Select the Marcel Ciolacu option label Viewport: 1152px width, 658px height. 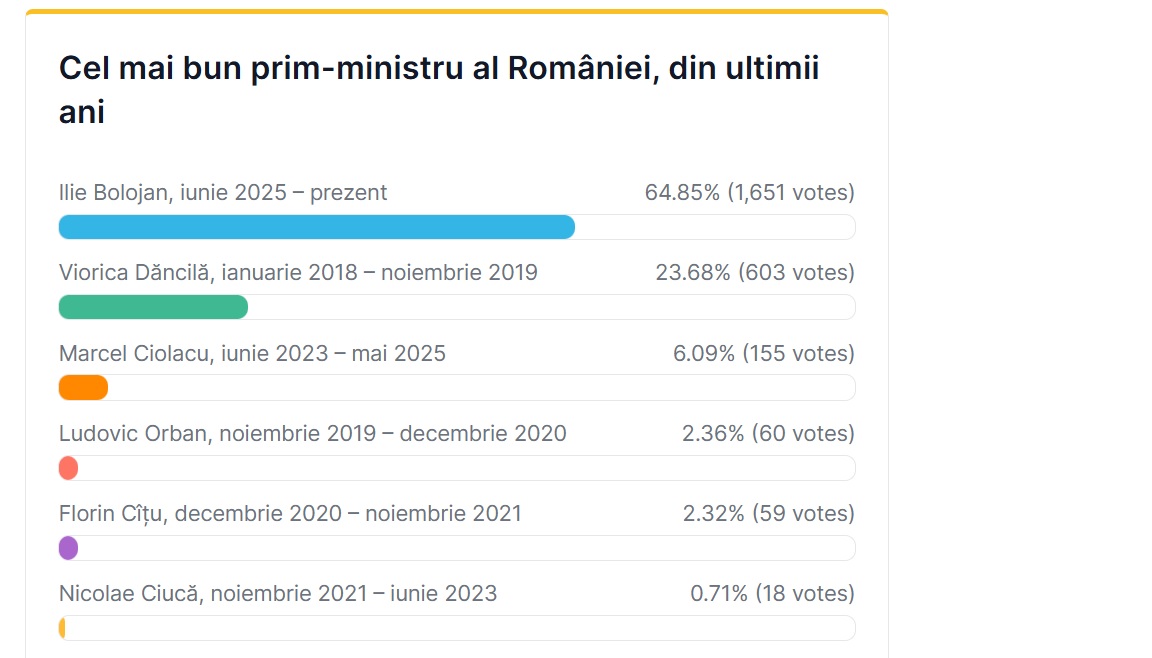[x=252, y=353]
